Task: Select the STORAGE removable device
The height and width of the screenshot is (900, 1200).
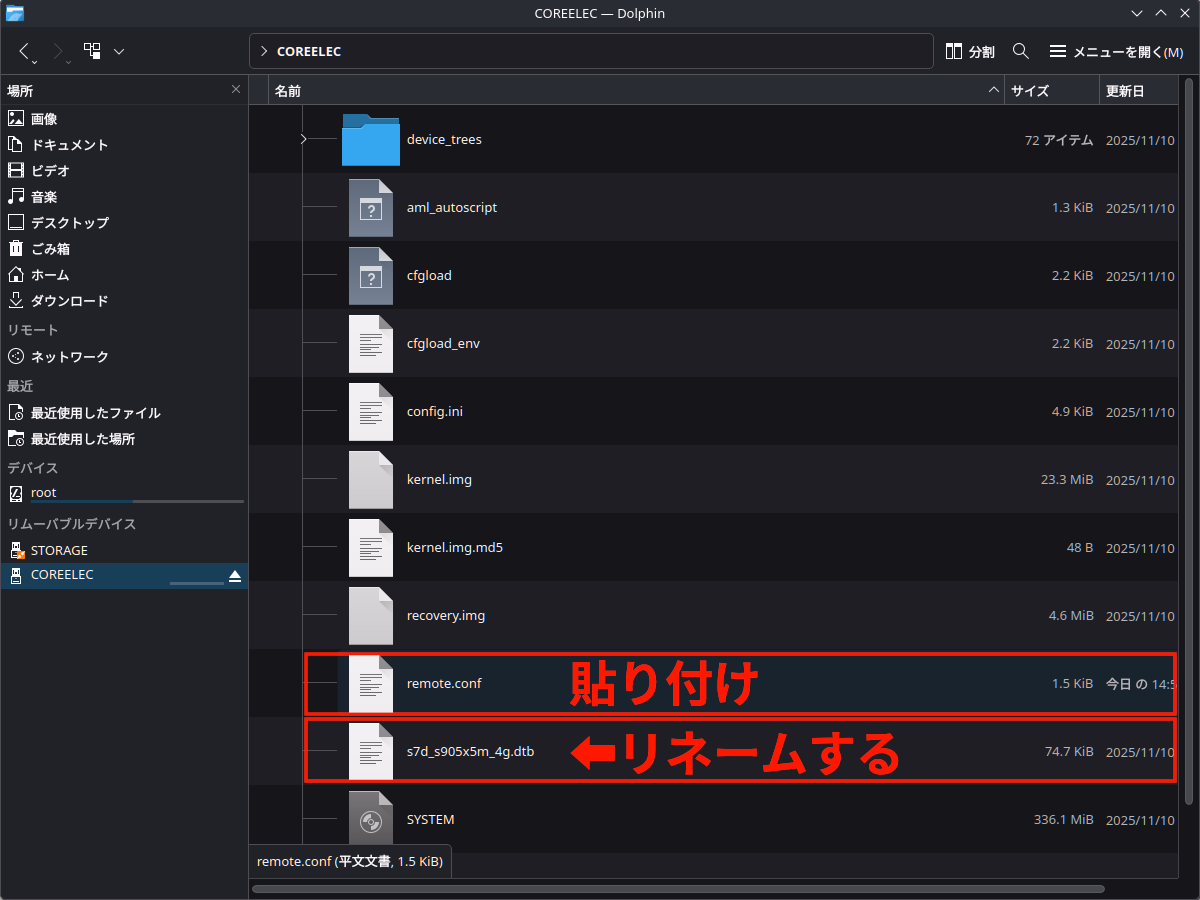Action: pyautogui.click(x=124, y=550)
